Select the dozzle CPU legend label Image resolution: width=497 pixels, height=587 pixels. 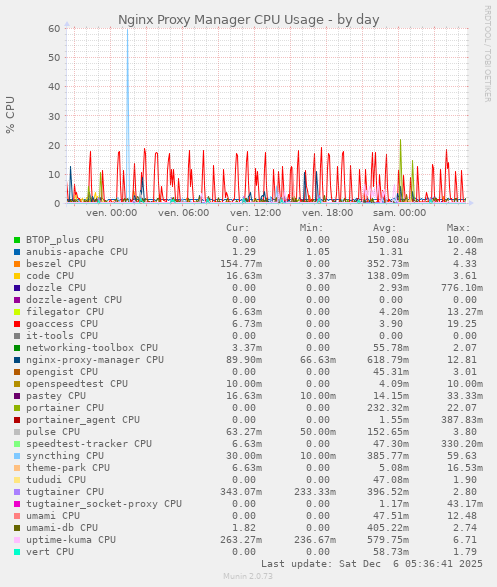pos(56,288)
